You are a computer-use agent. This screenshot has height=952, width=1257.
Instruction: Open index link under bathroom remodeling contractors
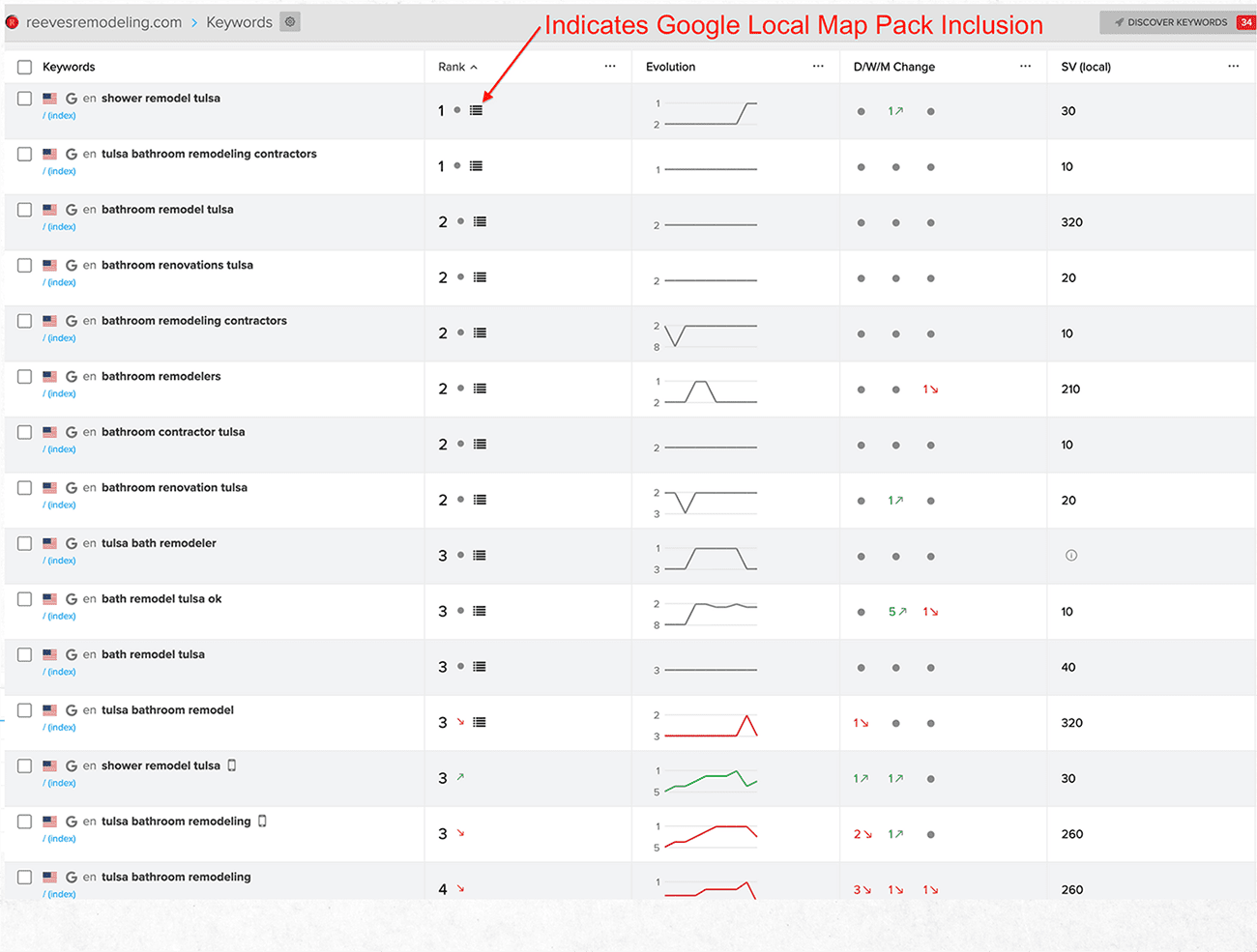coord(60,338)
